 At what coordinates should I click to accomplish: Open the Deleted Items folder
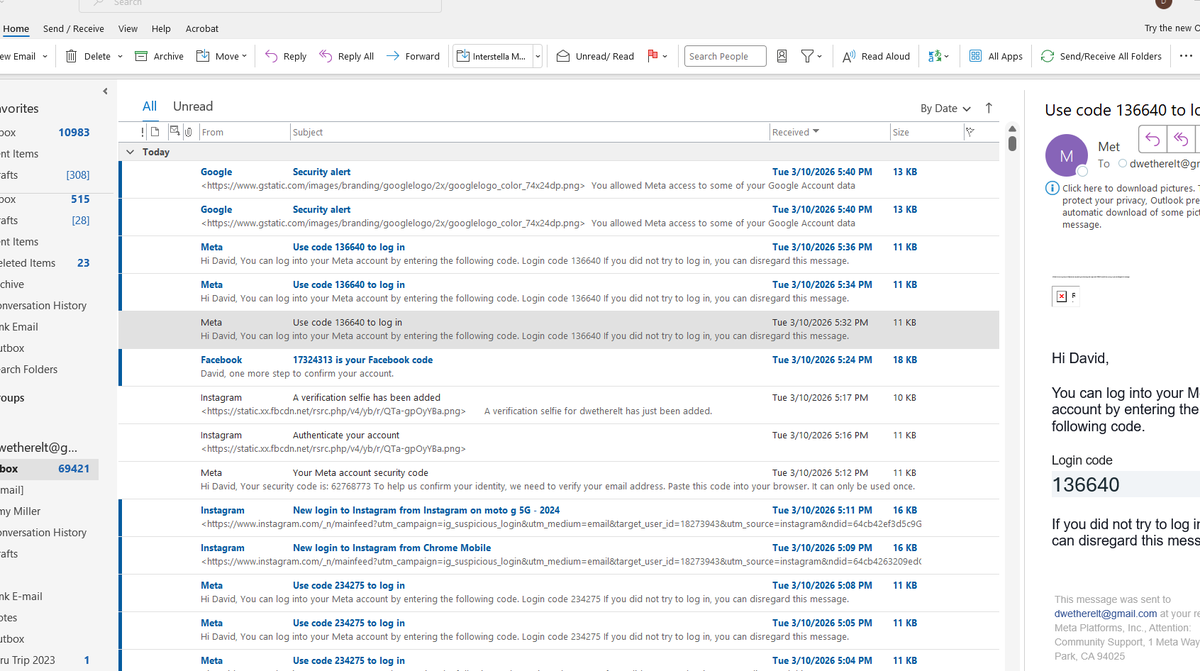48,263
